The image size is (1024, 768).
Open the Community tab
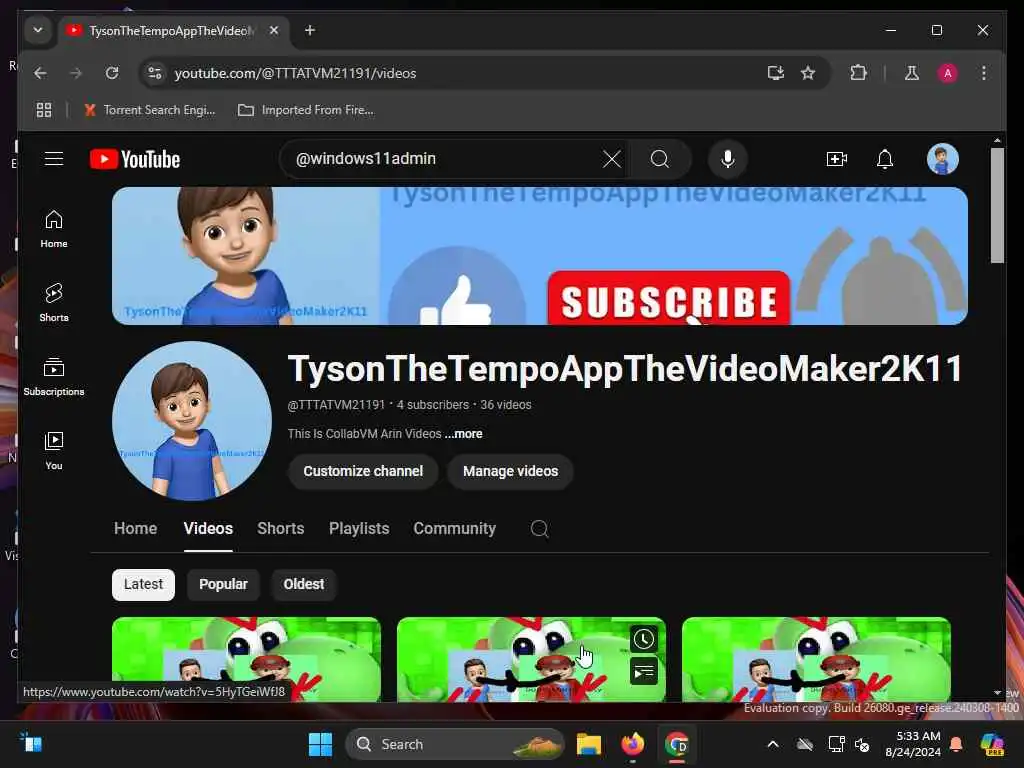click(x=455, y=528)
